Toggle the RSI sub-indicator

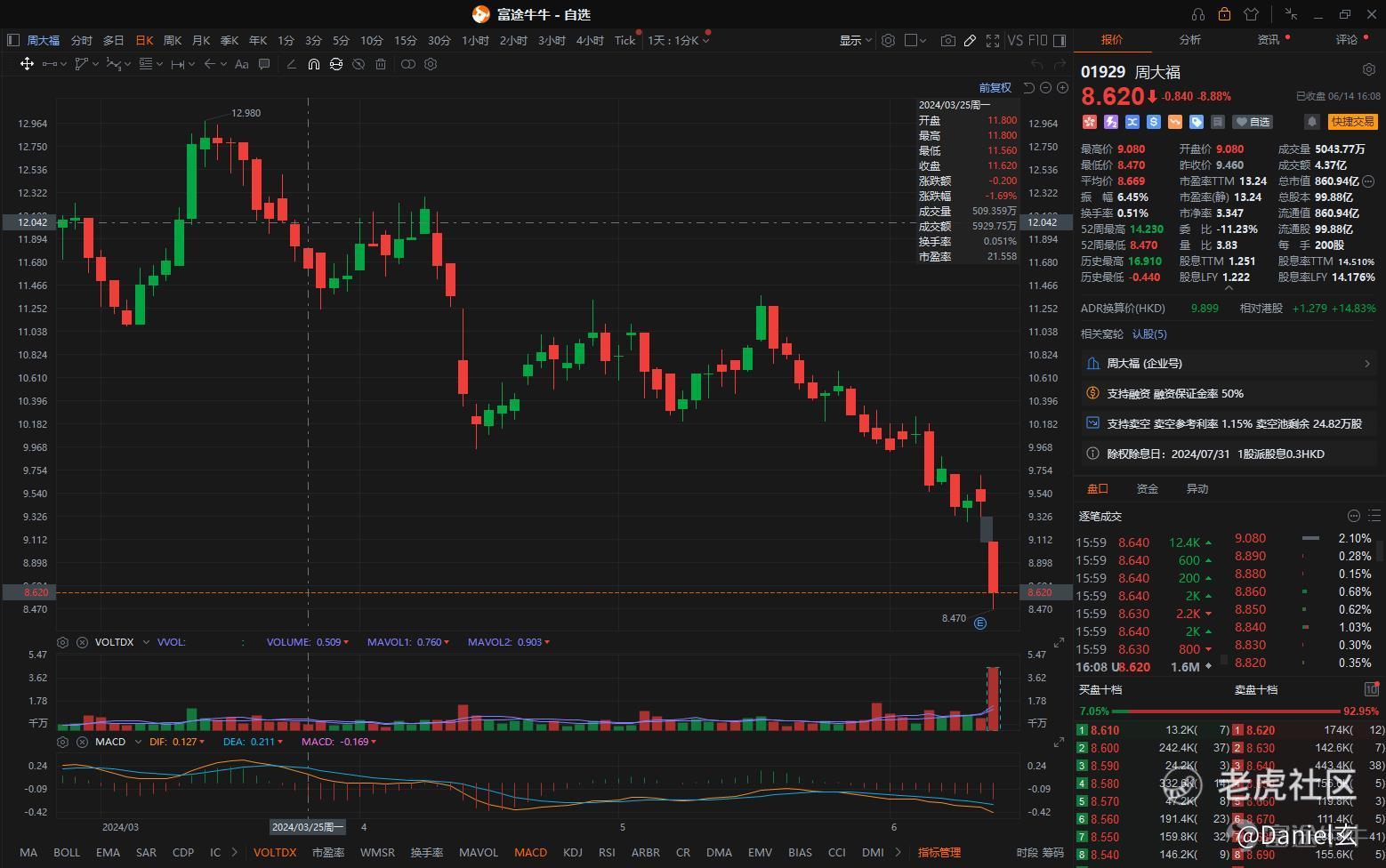pos(607,852)
